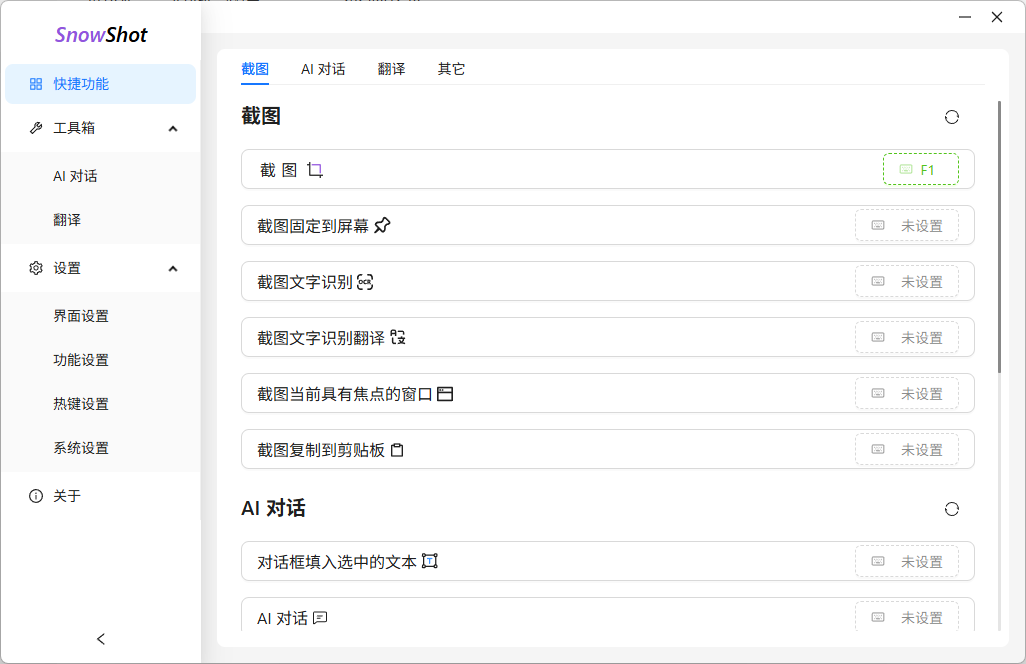Edit the F1 hotkey for 截图
The image size is (1026, 664).
pyautogui.click(x=920, y=170)
